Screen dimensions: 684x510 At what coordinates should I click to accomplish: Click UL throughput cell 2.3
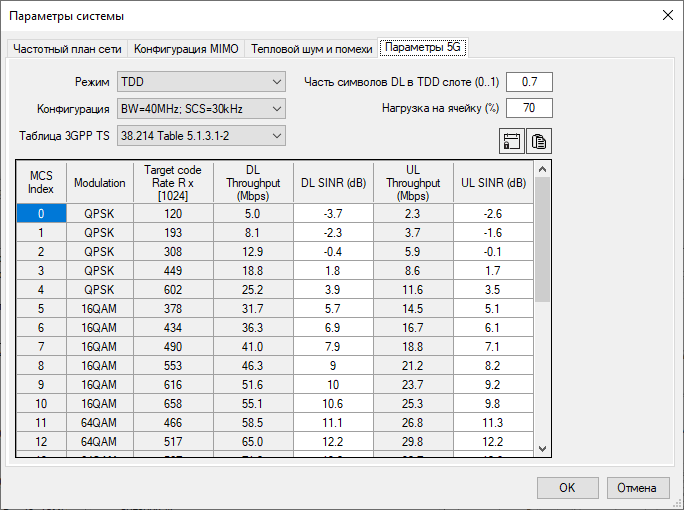click(413, 213)
